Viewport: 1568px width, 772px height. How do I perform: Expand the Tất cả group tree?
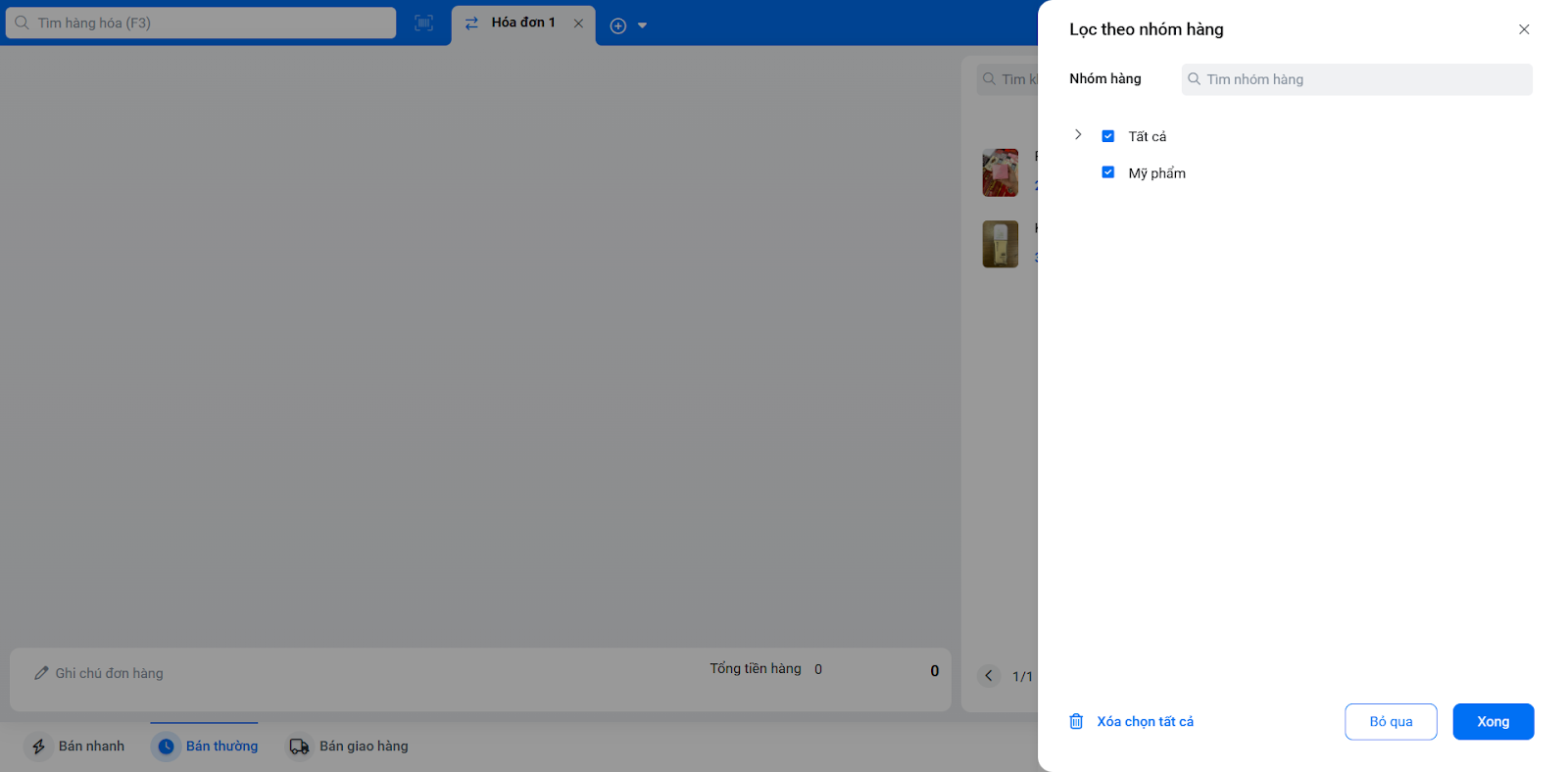pos(1078,135)
